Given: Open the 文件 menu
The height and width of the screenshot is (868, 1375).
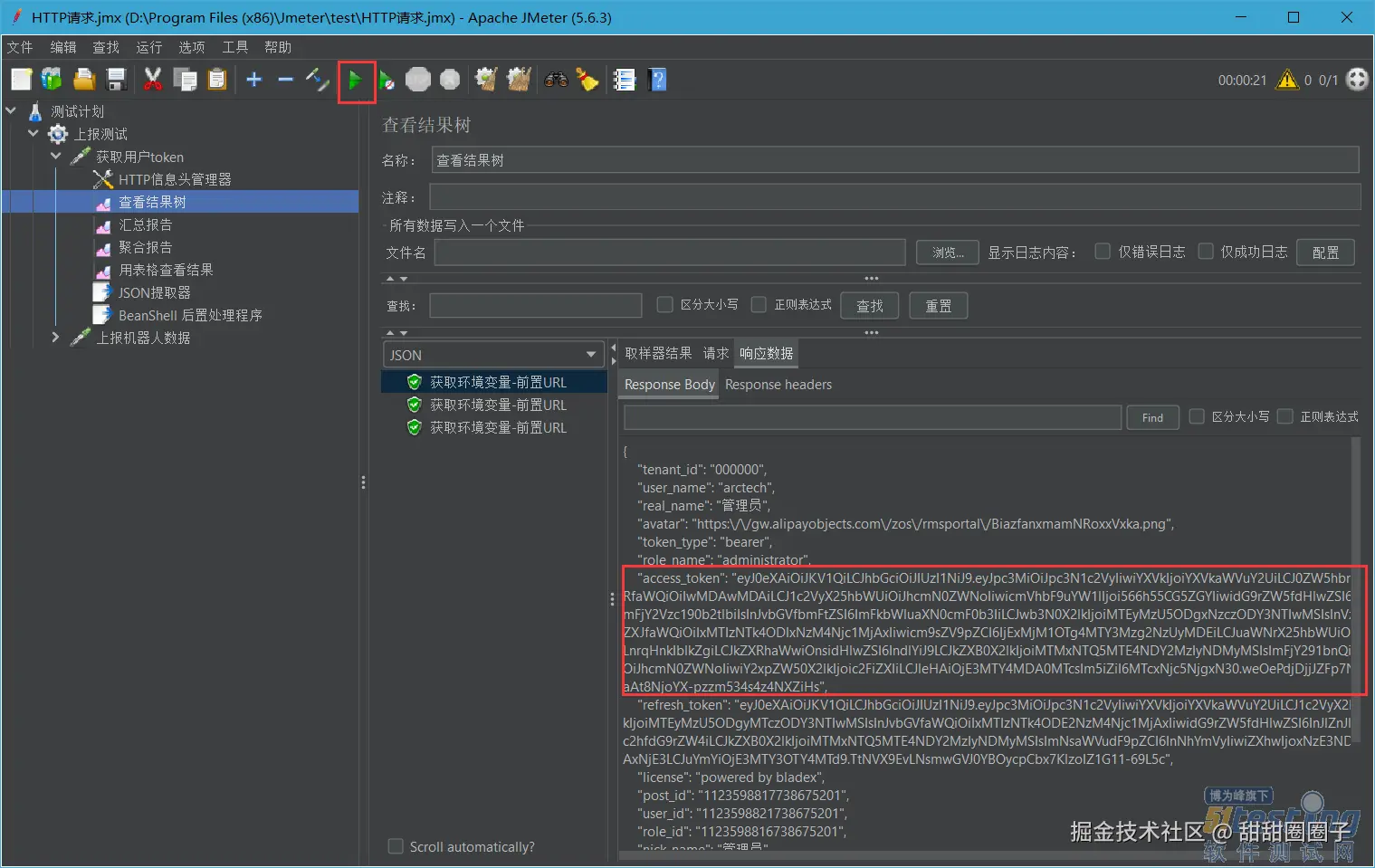Looking at the screenshot, I should pyautogui.click(x=20, y=47).
